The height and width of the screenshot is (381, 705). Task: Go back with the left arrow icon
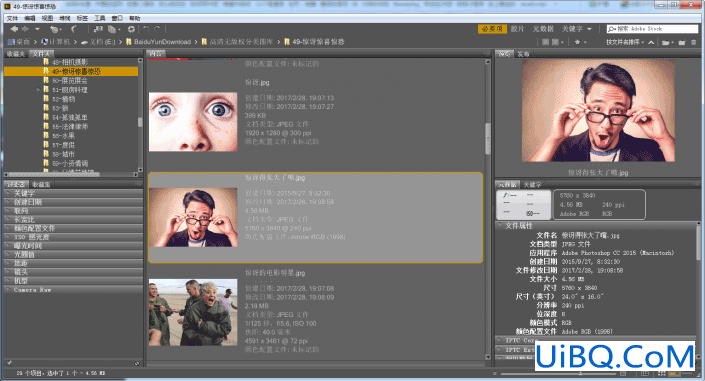pyautogui.click(x=14, y=29)
